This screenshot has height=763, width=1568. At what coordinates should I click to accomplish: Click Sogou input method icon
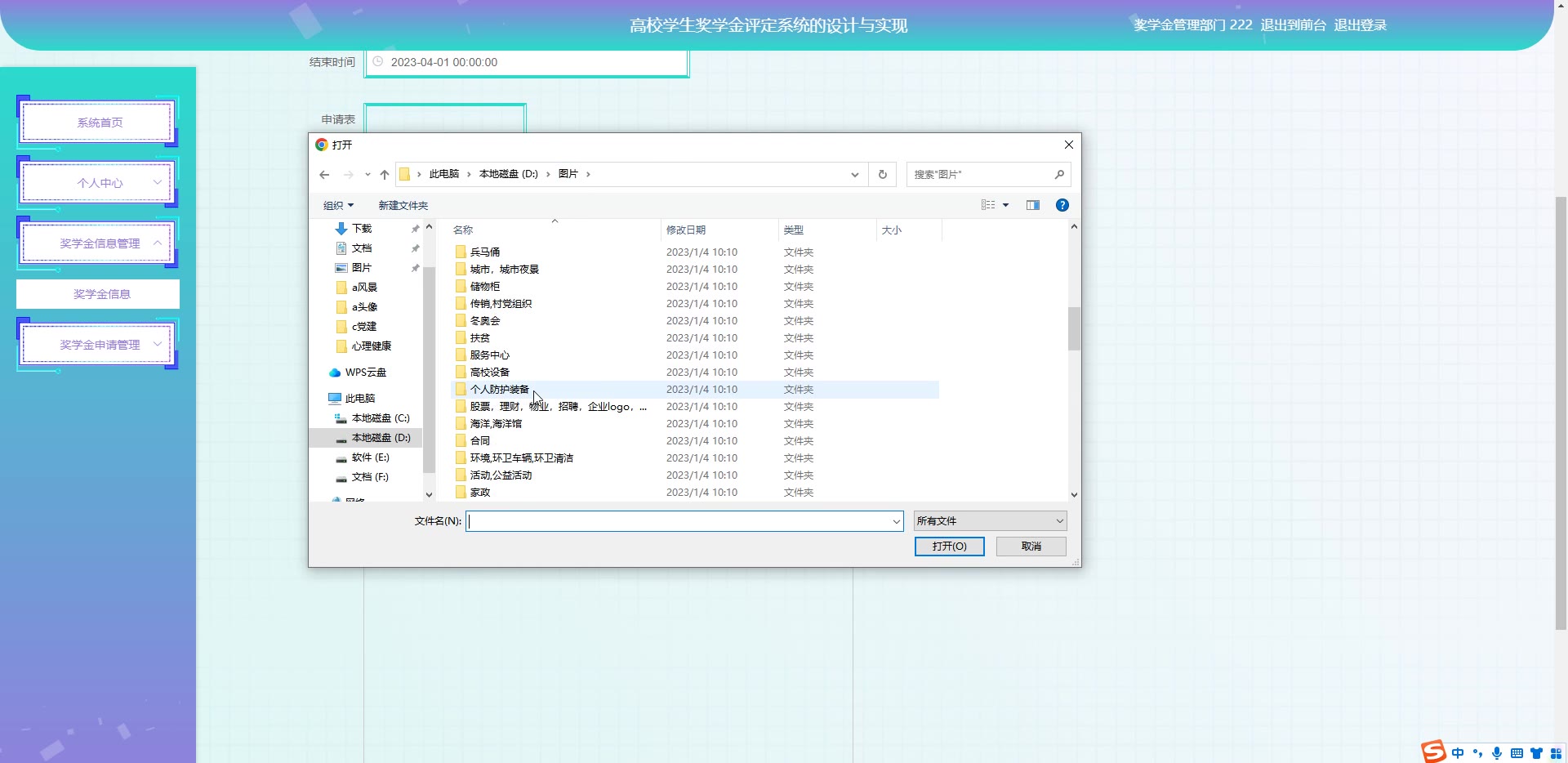click(x=1434, y=752)
